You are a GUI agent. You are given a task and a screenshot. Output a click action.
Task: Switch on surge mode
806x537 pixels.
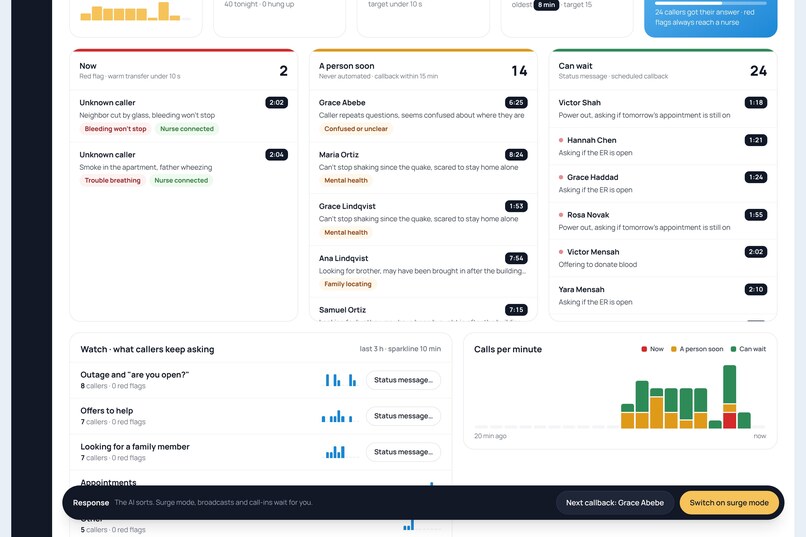point(729,503)
